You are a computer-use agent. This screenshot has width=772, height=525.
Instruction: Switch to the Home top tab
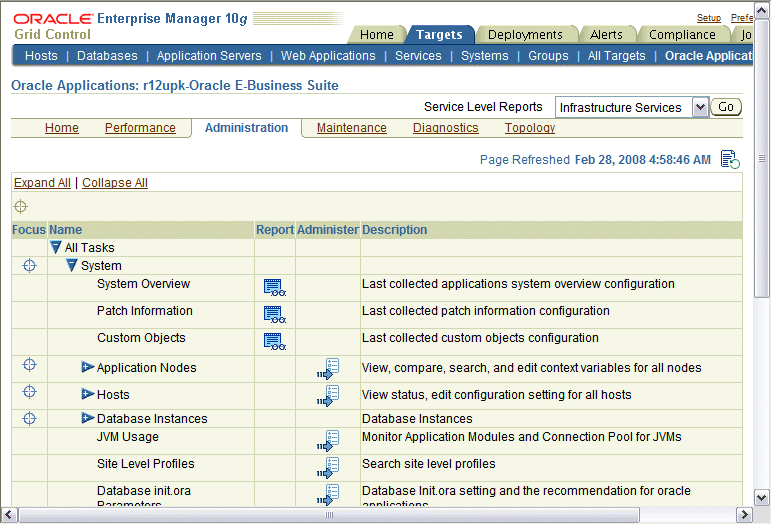tap(377, 34)
